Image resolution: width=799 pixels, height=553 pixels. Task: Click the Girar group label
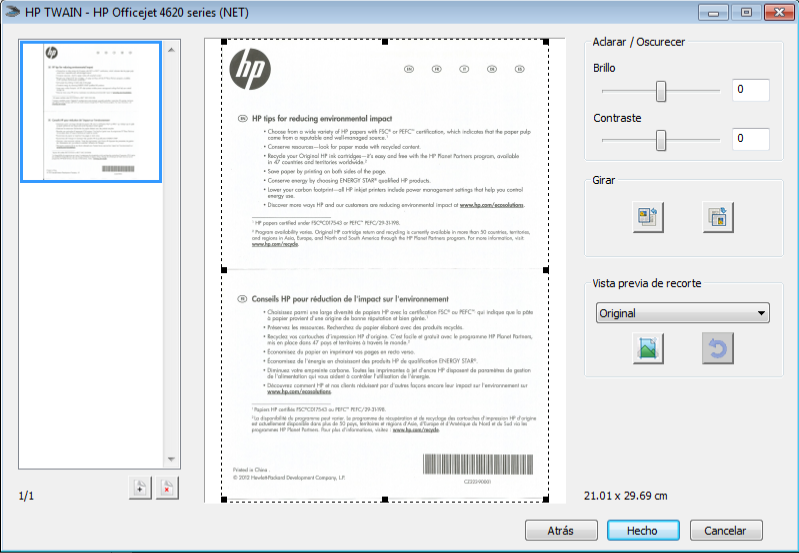coord(603,180)
